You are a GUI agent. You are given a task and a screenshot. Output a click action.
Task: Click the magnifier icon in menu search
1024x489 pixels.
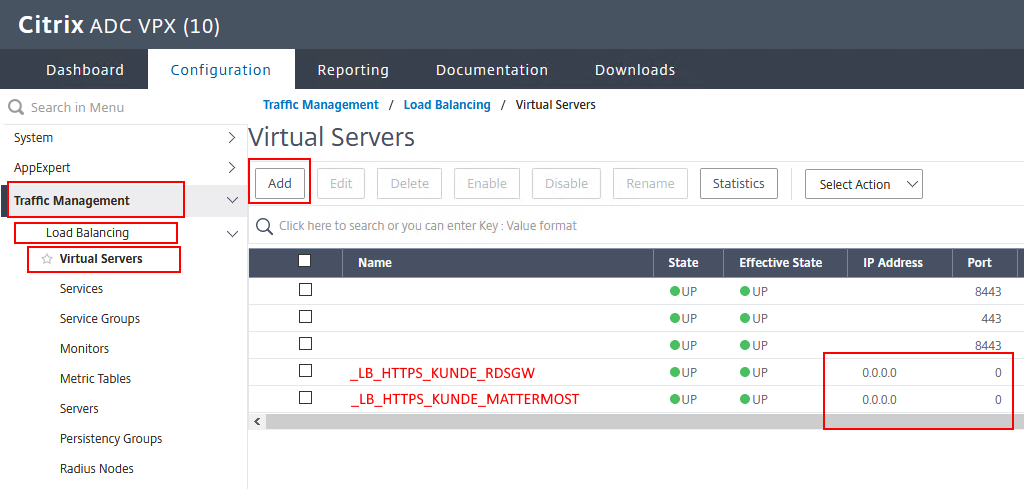(x=16, y=107)
